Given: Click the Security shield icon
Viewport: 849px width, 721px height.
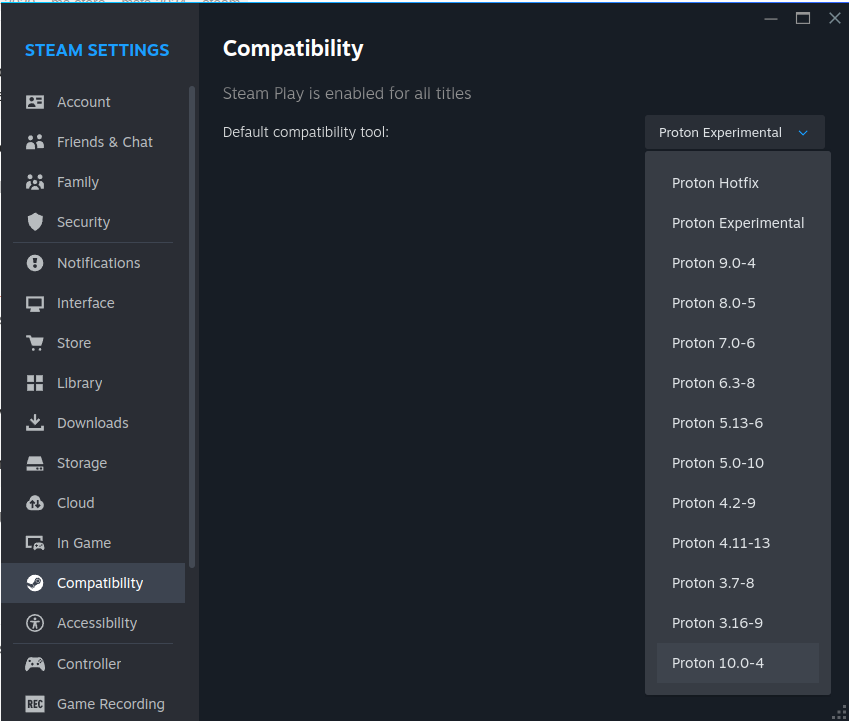Looking at the screenshot, I should point(35,222).
